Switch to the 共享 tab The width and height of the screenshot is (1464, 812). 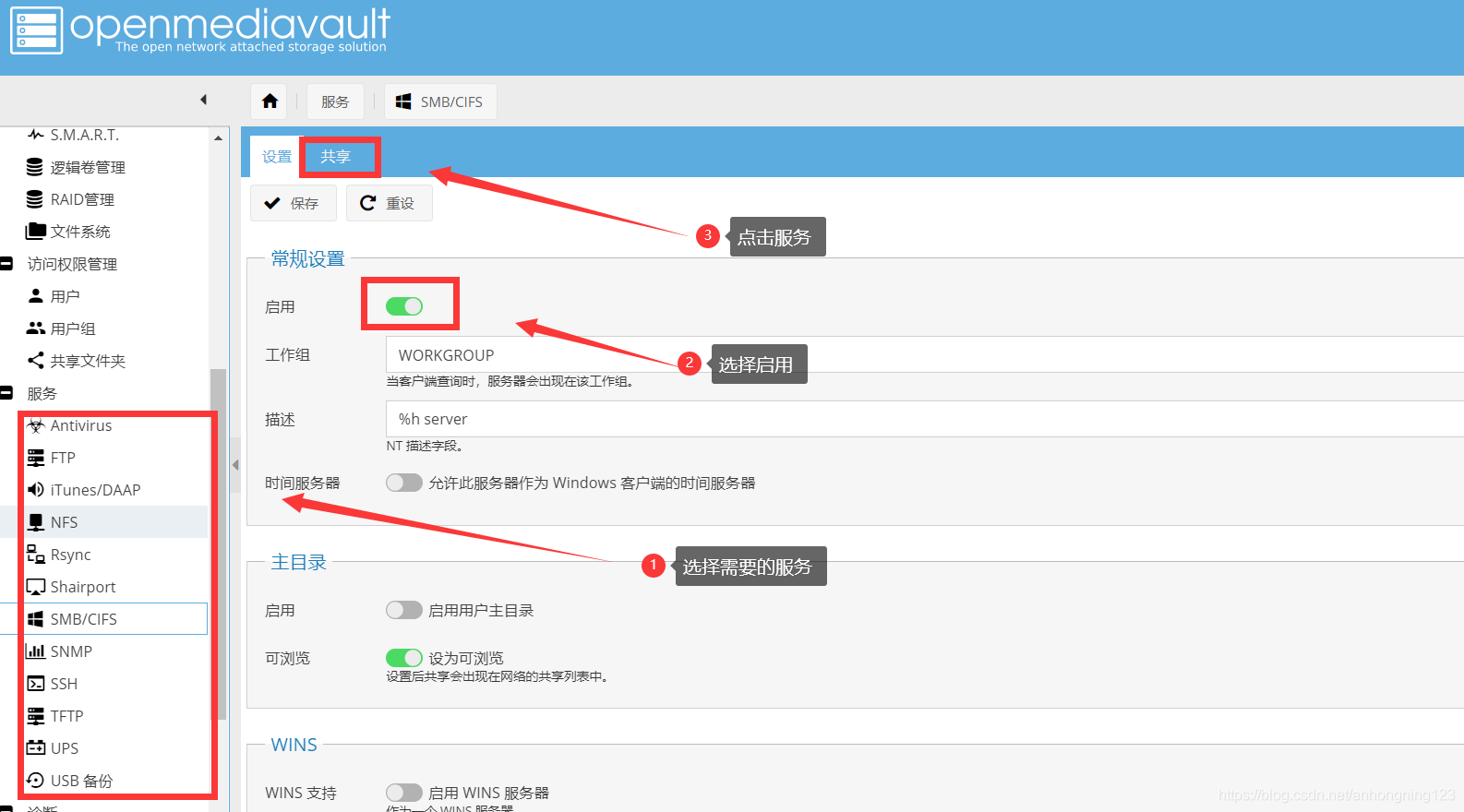point(336,157)
